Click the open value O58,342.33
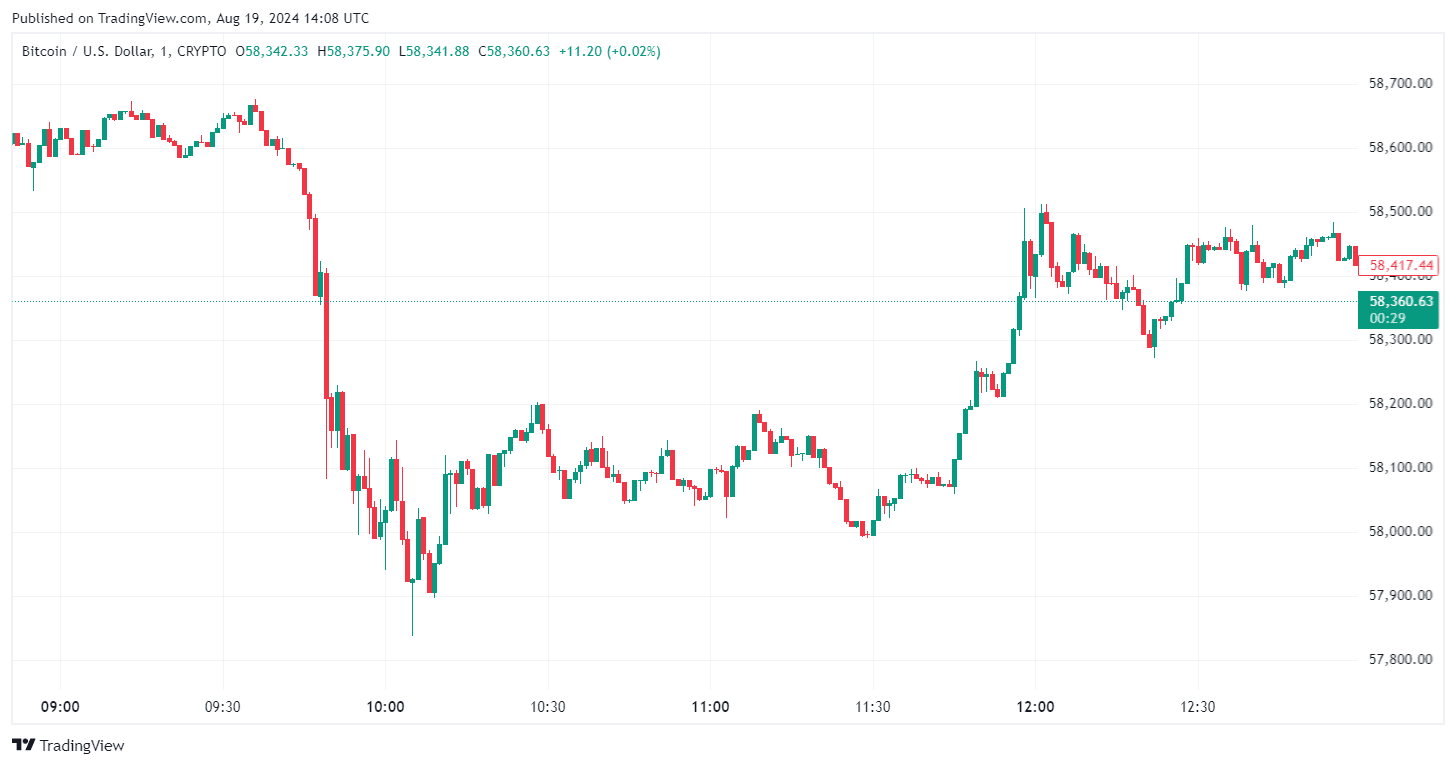 coord(271,51)
